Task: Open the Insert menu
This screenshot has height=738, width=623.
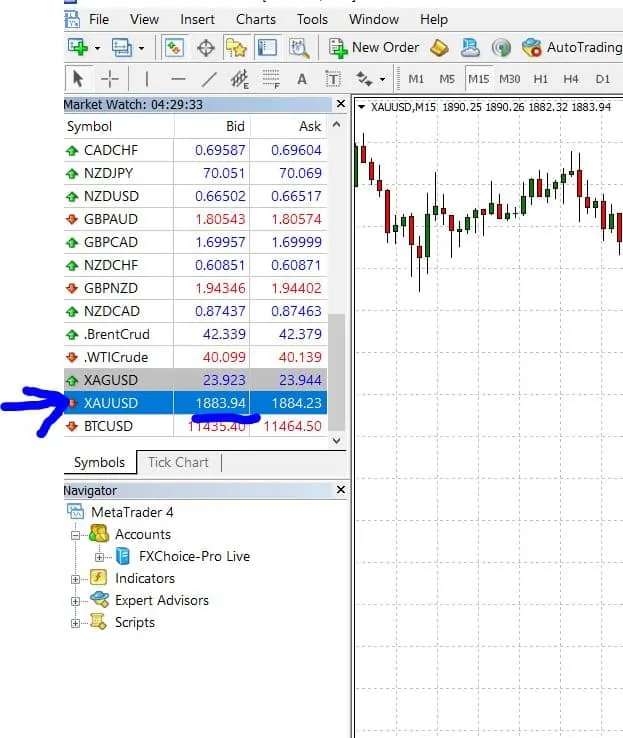Action: 198,19
